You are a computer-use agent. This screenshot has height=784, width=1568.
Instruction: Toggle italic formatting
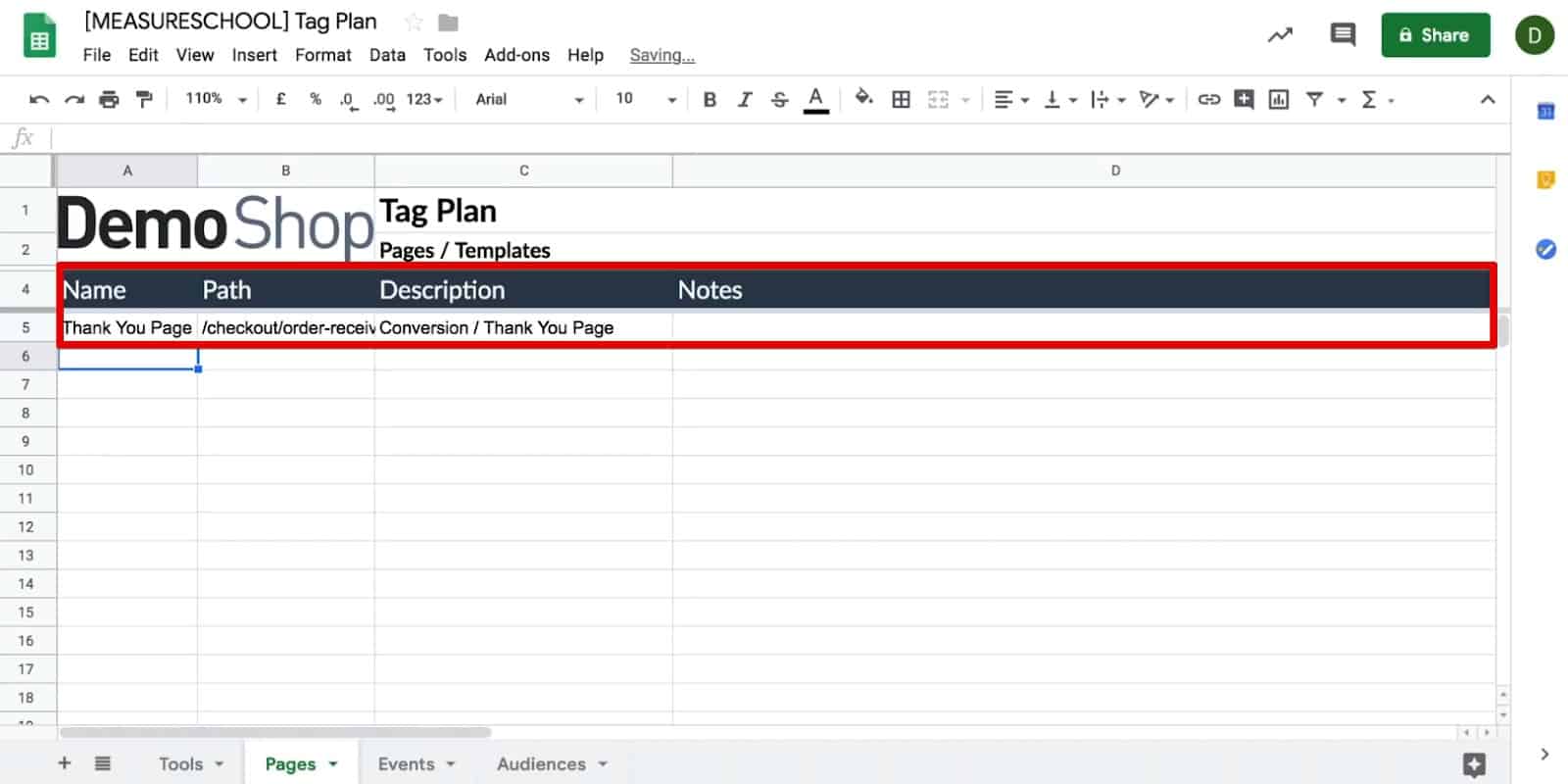pyautogui.click(x=744, y=99)
